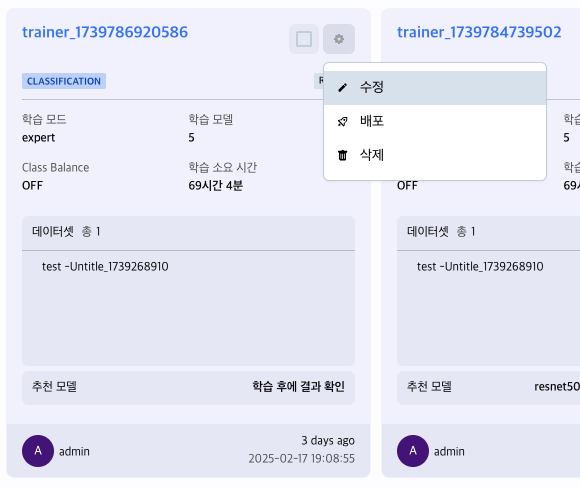Click the trash can icon beside 삭제

pos(343,155)
